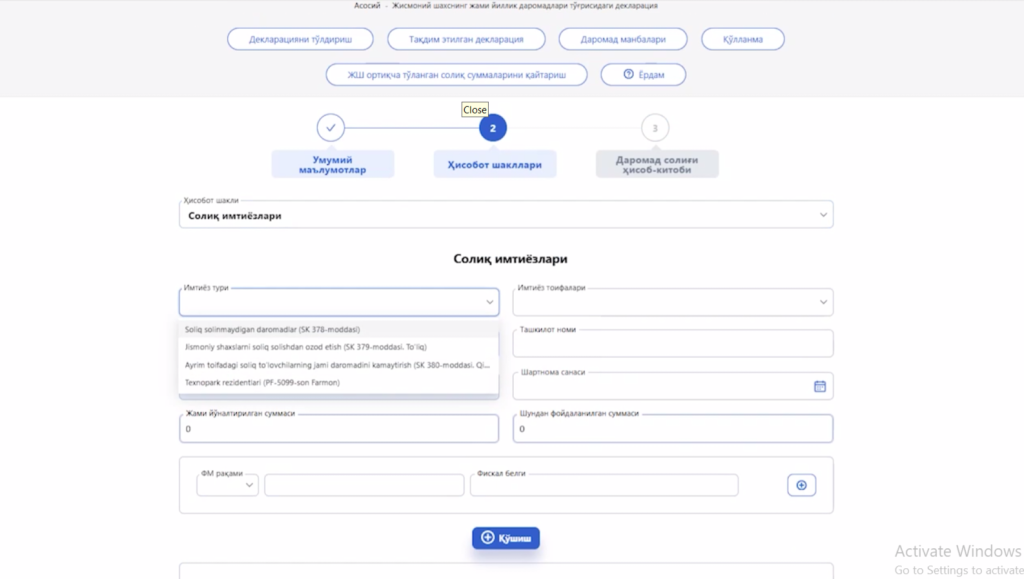Viewport: 1024px width, 579px height.
Task: Click the completed checkmark step circle
Action: (330, 127)
